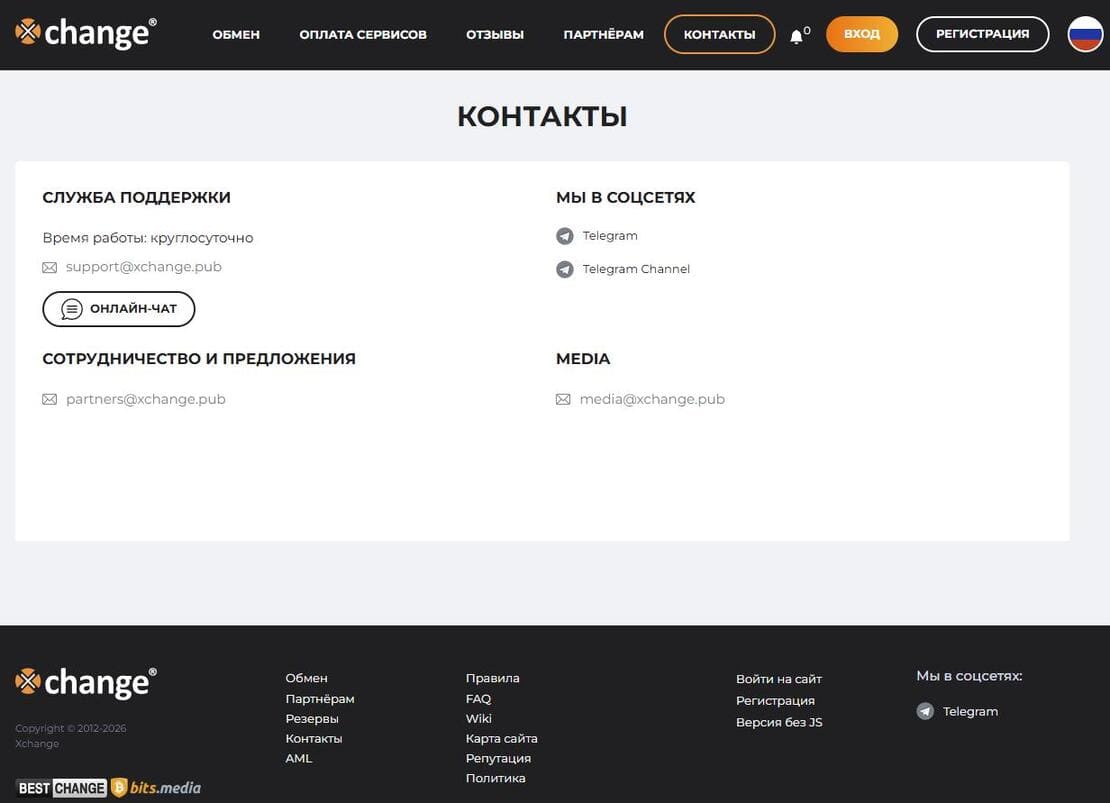Open the Обмен menu item
Viewport: 1110px width, 803px height.
click(236, 35)
